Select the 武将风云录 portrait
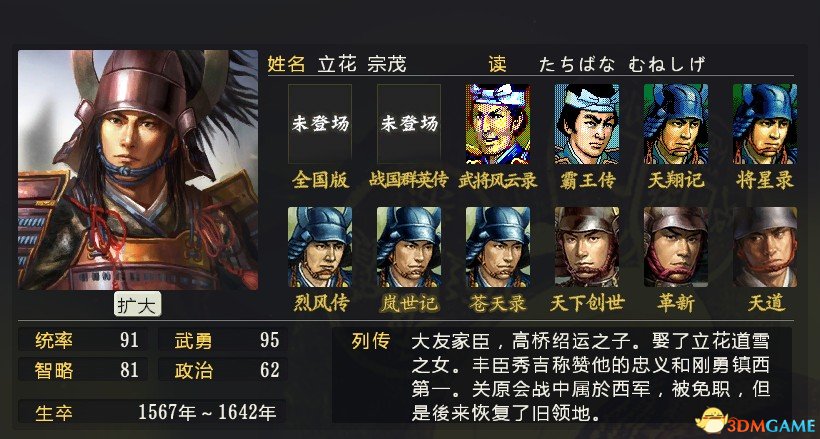Viewport: 820px width, 439px height. pyautogui.click(x=497, y=124)
